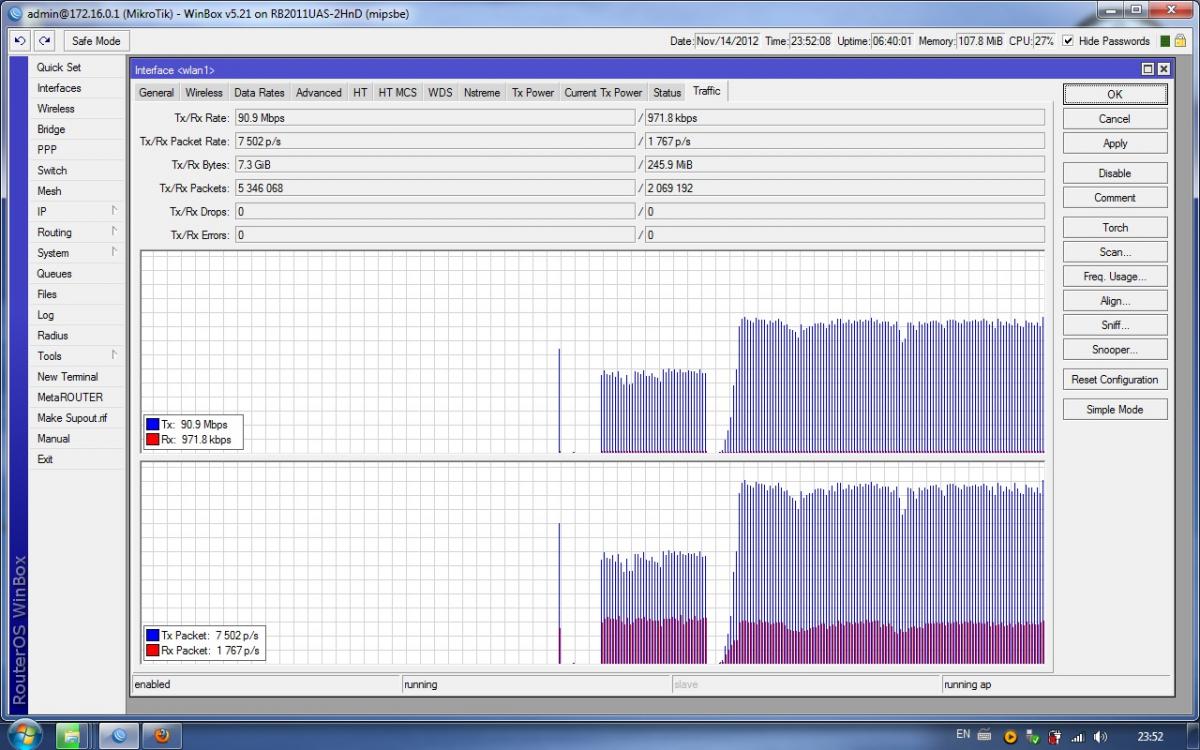
Task: Click the blue Tx color swatch in the legend
Action: 153,425
